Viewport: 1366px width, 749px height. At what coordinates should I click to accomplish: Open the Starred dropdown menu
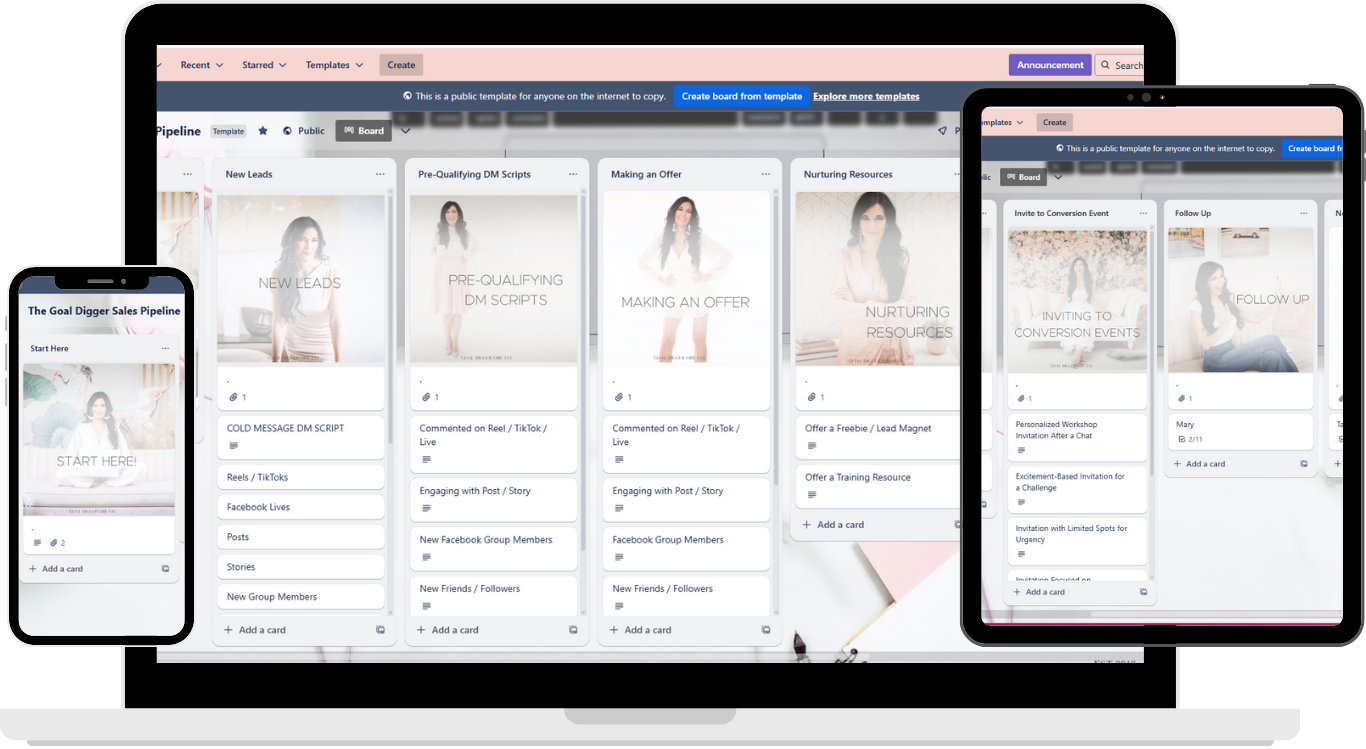coord(264,65)
